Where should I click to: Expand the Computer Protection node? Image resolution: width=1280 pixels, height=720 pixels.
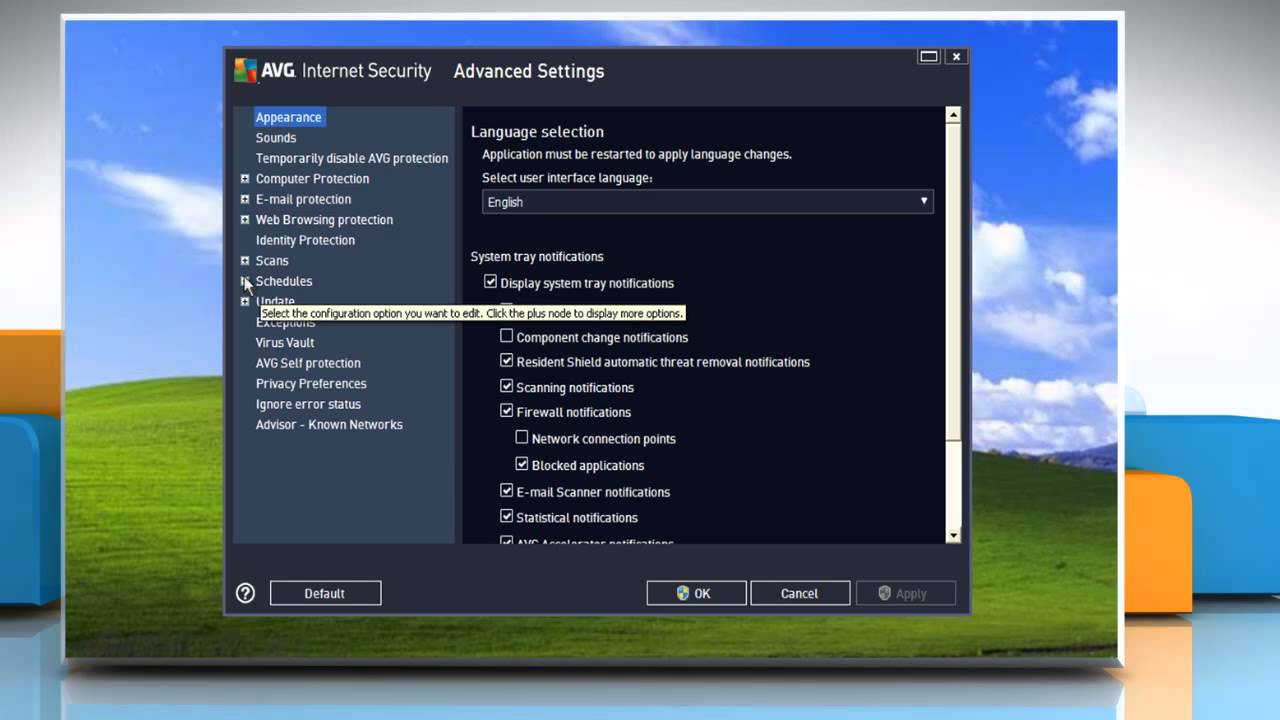[245, 179]
